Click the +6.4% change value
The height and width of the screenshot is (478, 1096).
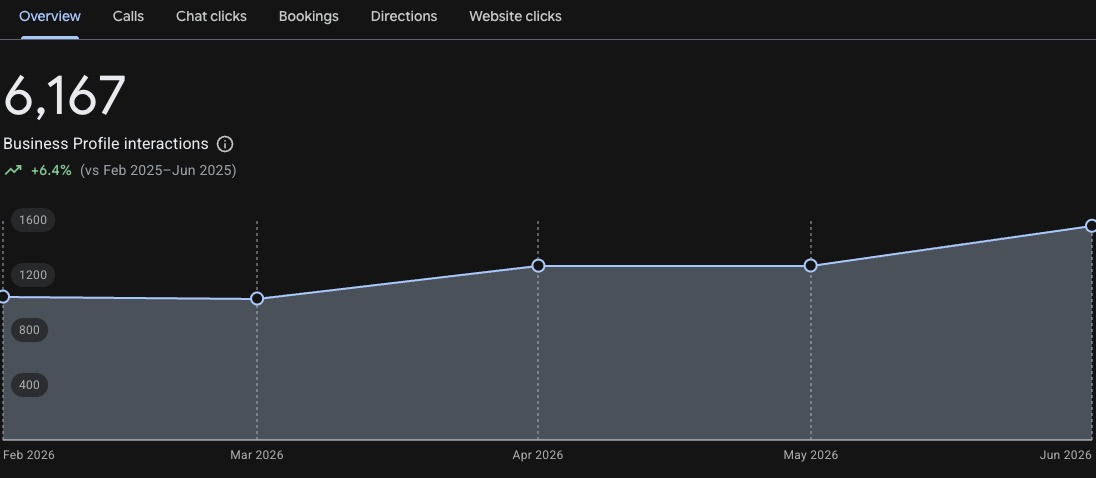51,171
